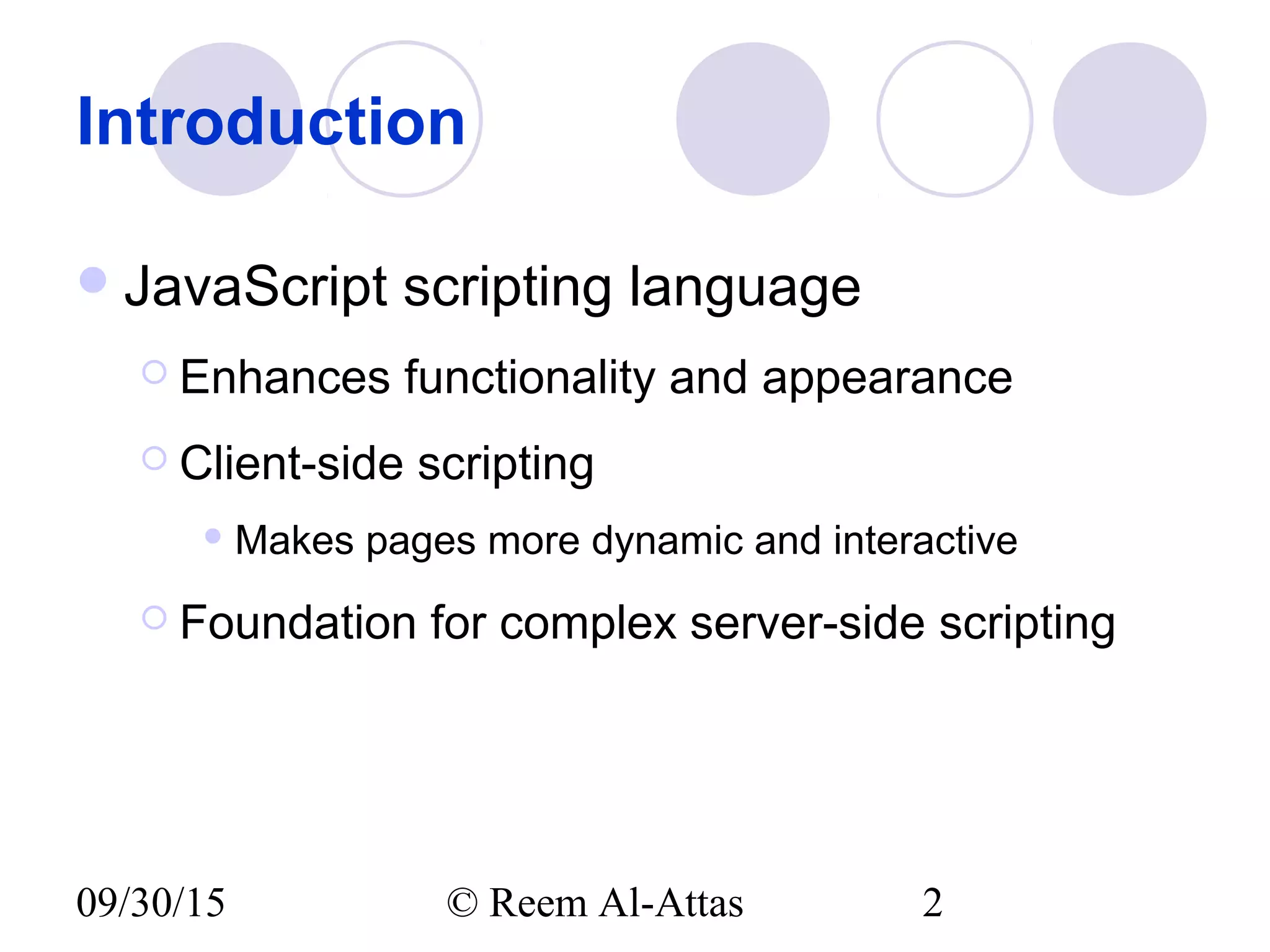Click the slide number 2
Viewport: 1270px width, 952px height.
[x=932, y=903]
